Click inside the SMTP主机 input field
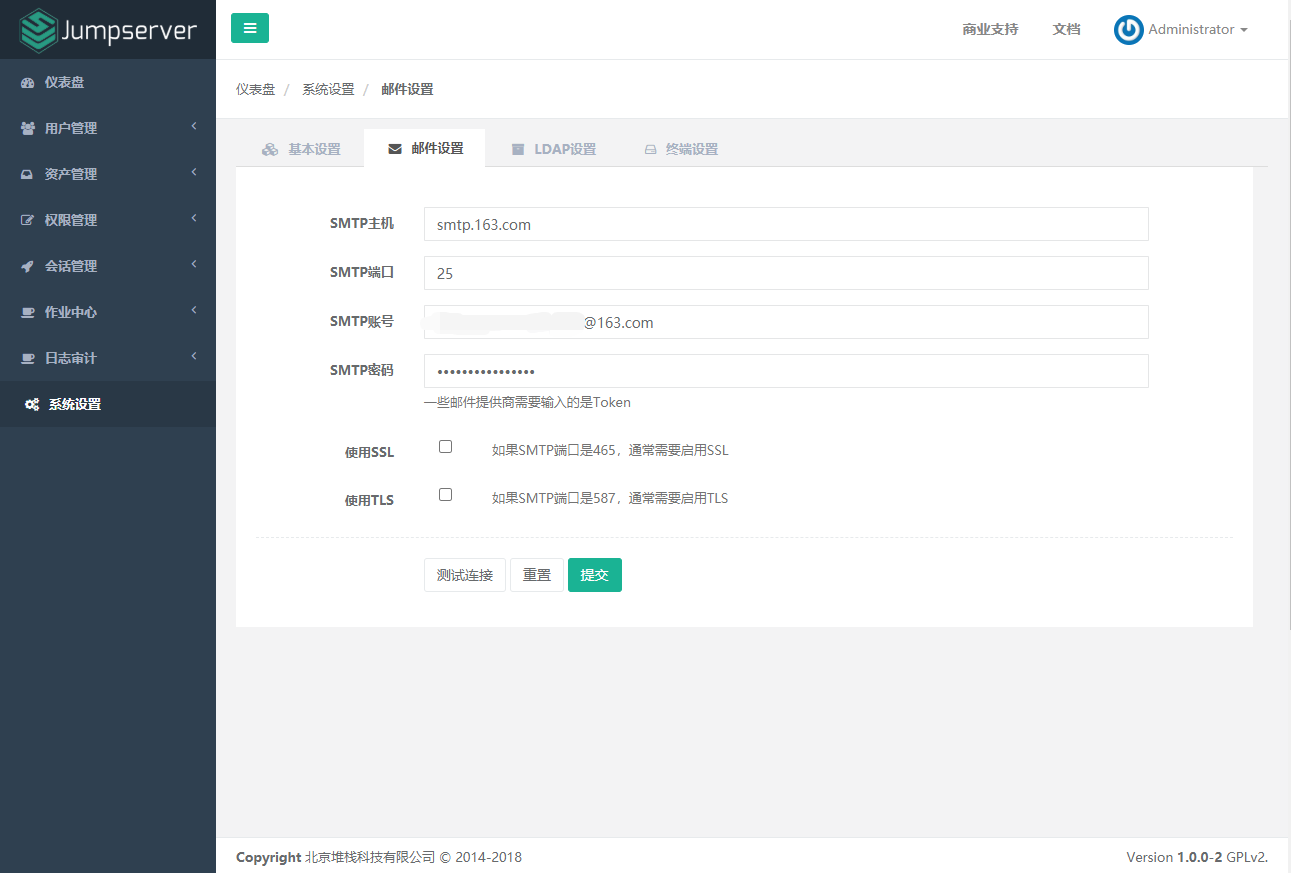The width and height of the screenshot is (1291, 873). (x=785, y=224)
